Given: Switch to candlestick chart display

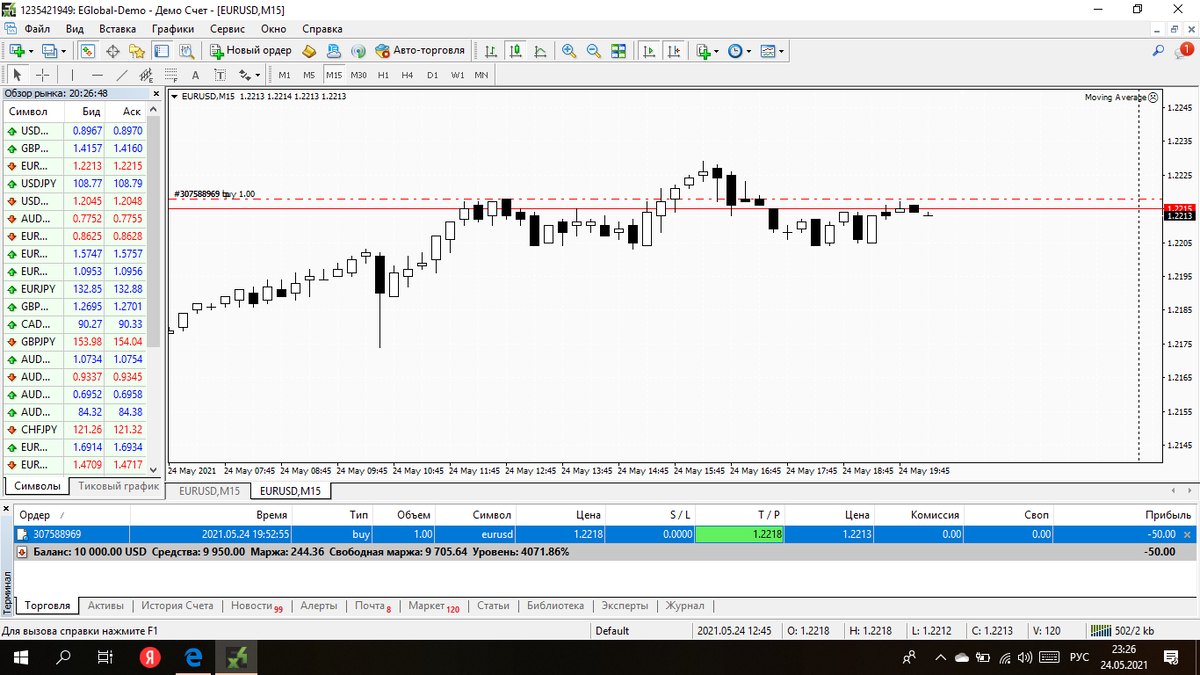Looking at the screenshot, I should tap(516, 51).
